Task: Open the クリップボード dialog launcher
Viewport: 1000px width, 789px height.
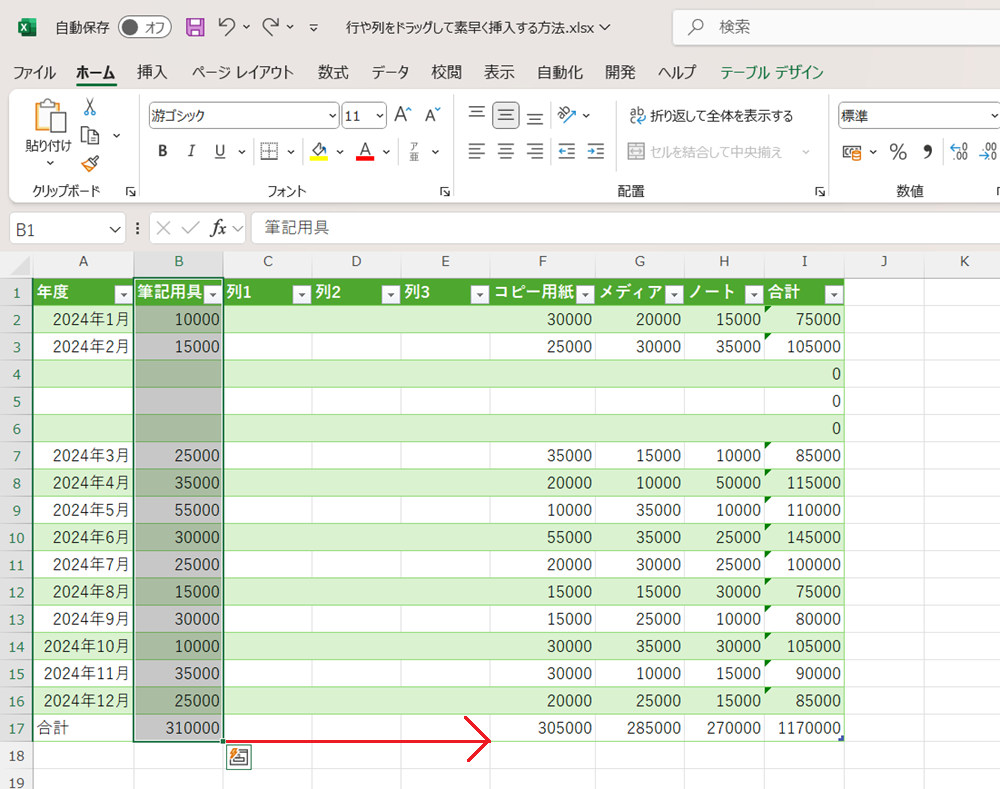Action: [131, 191]
